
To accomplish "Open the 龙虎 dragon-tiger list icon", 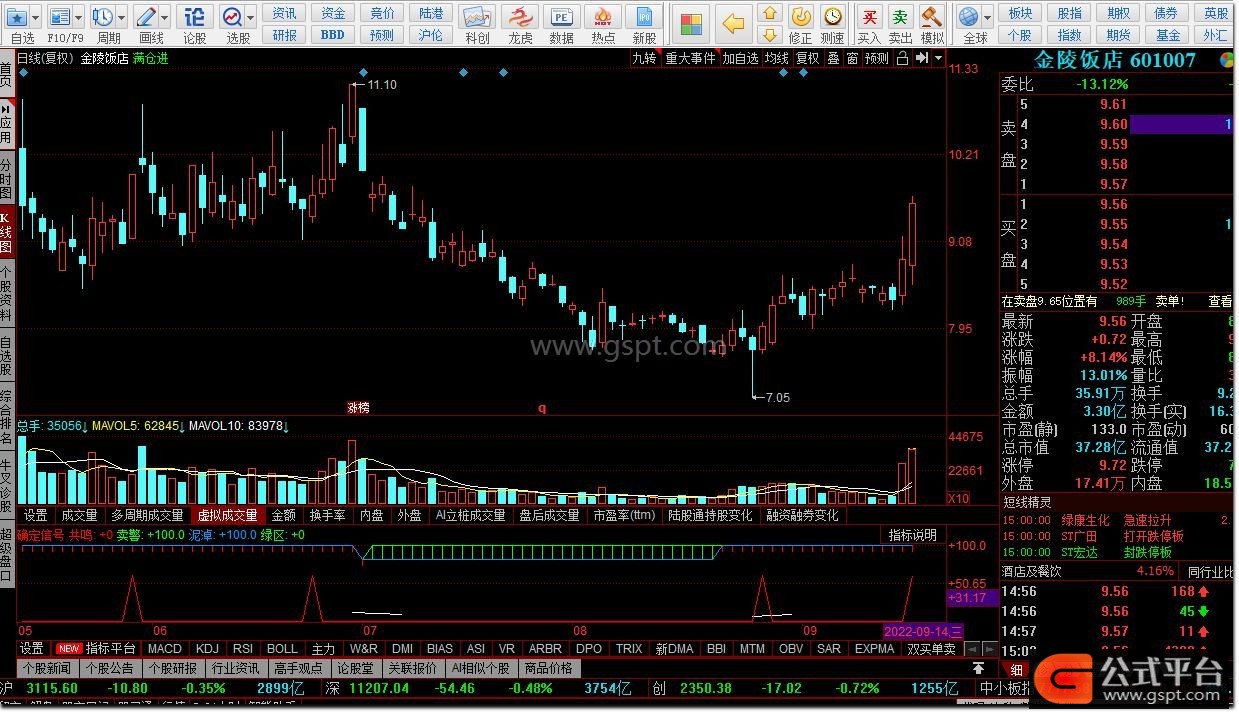I will 520,17.
